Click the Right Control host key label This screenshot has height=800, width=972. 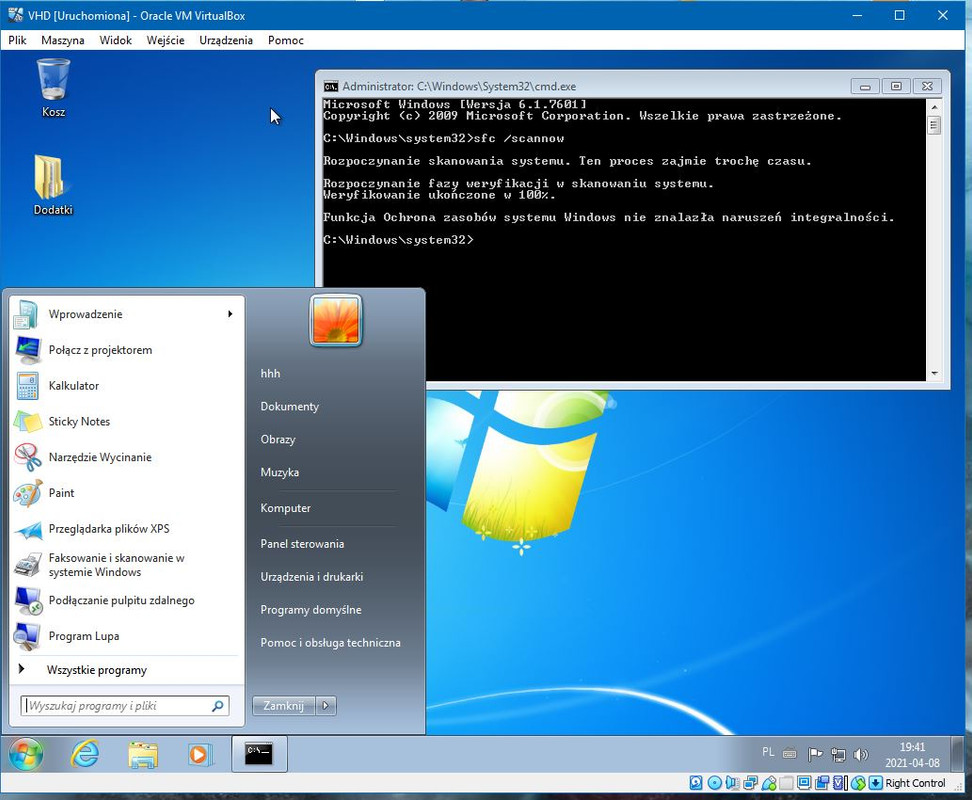tap(915, 783)
